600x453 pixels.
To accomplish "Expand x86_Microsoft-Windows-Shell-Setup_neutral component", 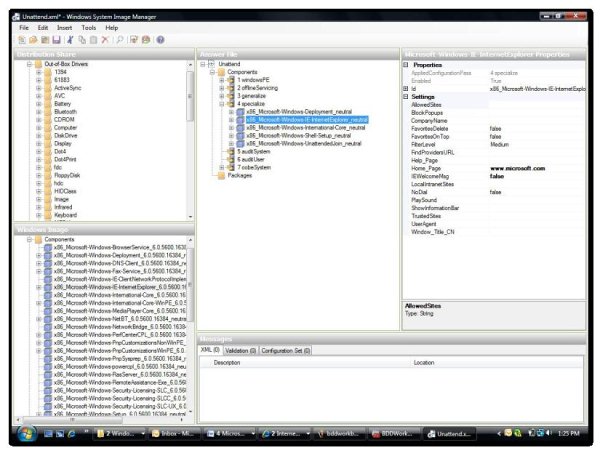I will [231, 136].
